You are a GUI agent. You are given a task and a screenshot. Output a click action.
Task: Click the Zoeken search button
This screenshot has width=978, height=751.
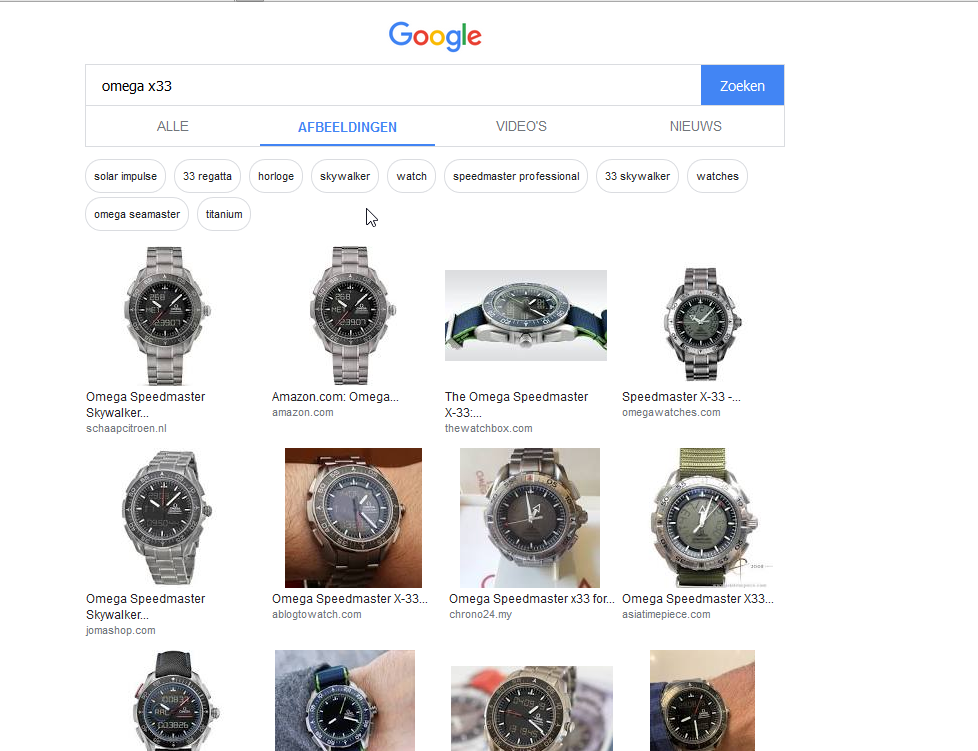742,86
